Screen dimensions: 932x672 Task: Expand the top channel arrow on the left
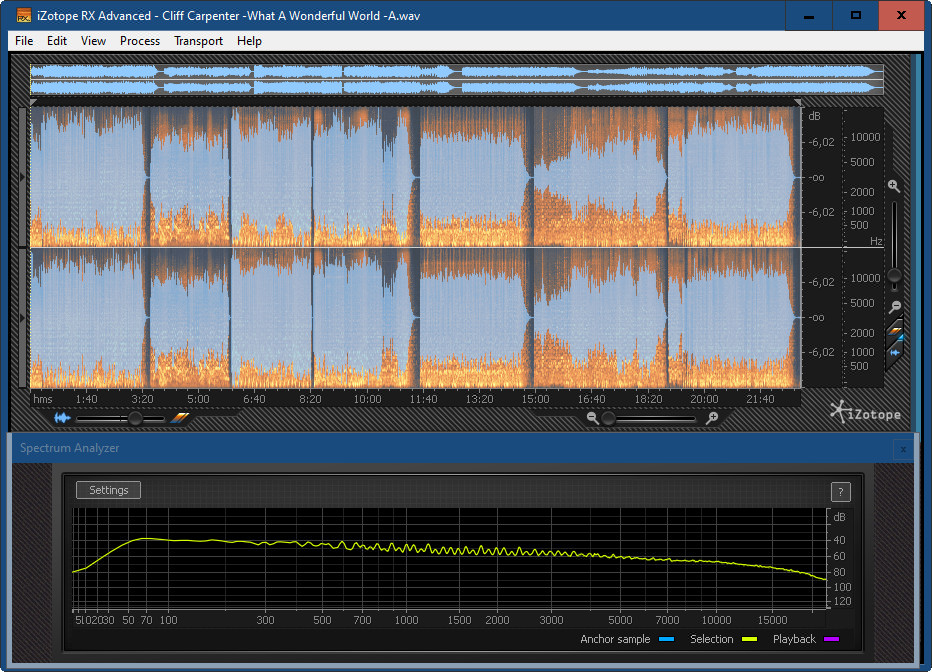pos(24,177)
